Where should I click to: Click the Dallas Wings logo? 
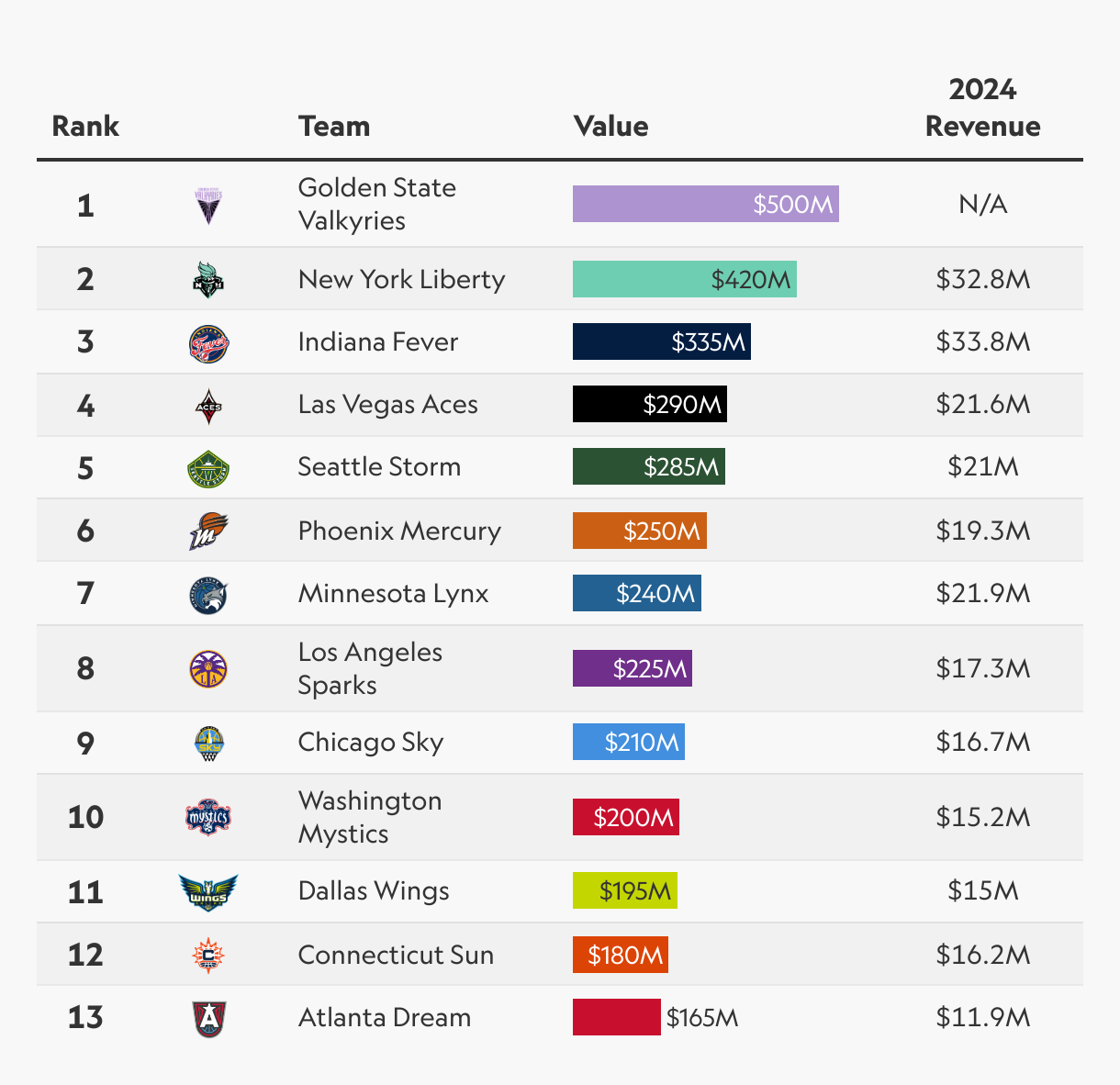208,891
